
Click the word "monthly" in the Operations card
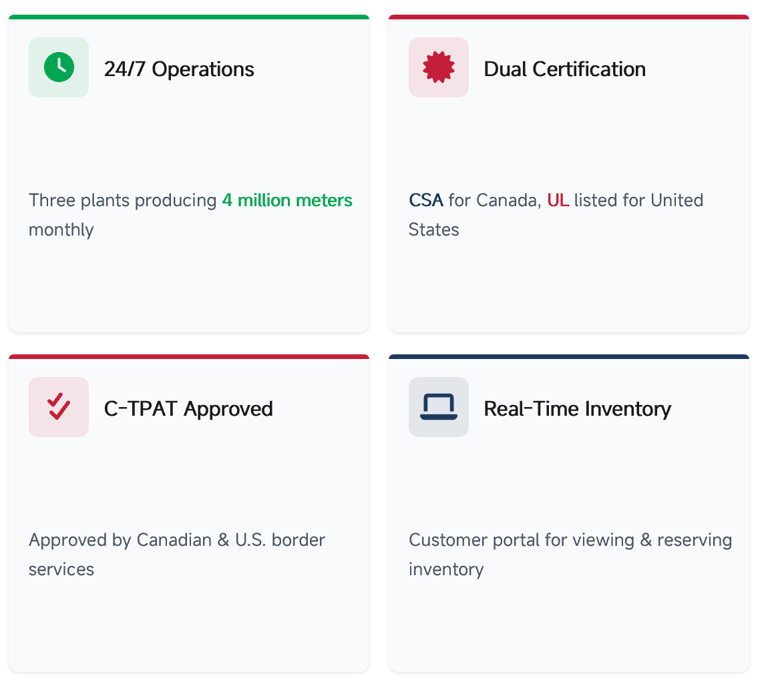[61, 230]
